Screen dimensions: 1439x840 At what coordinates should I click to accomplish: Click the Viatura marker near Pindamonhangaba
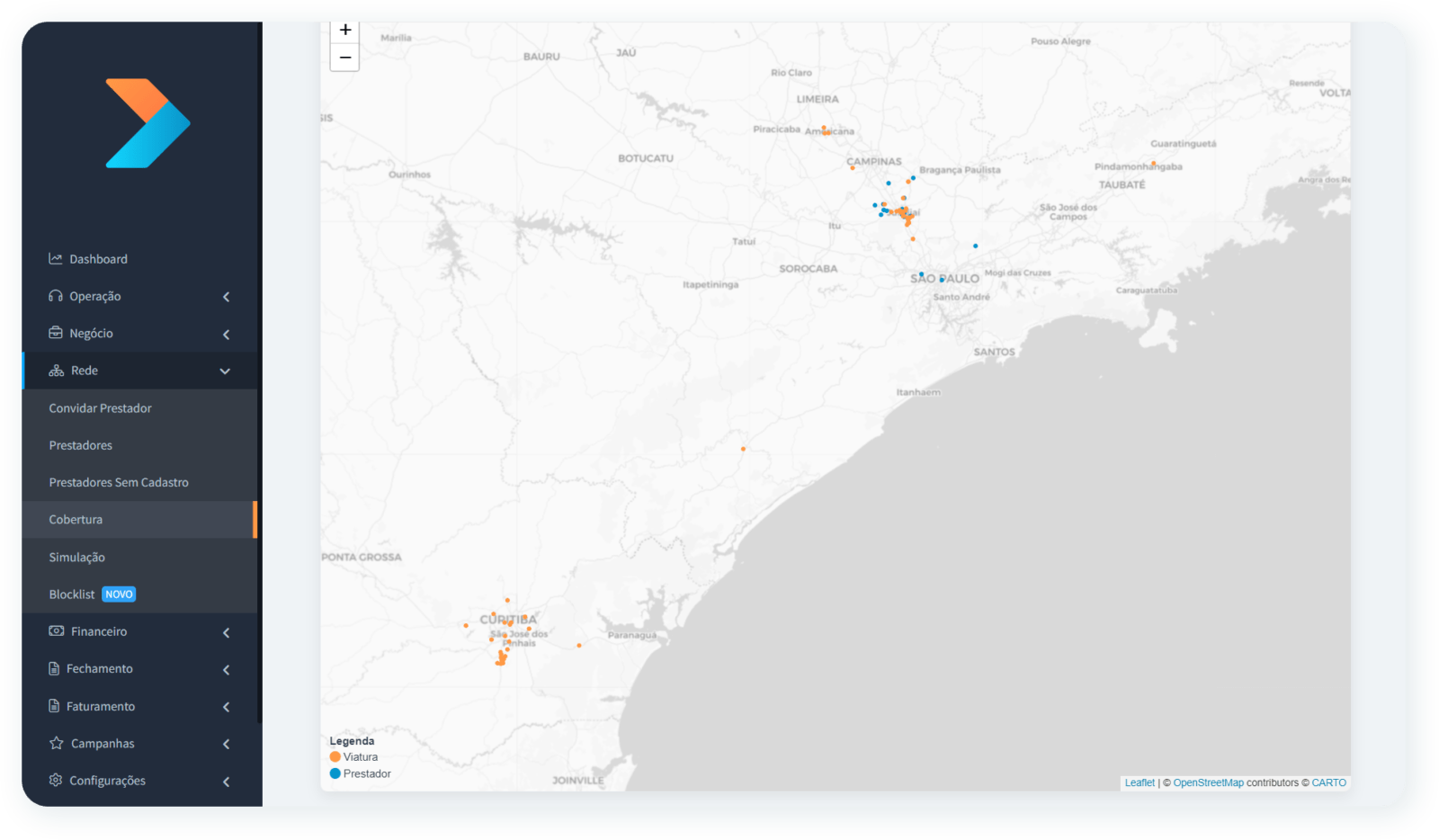[1154, 164]
